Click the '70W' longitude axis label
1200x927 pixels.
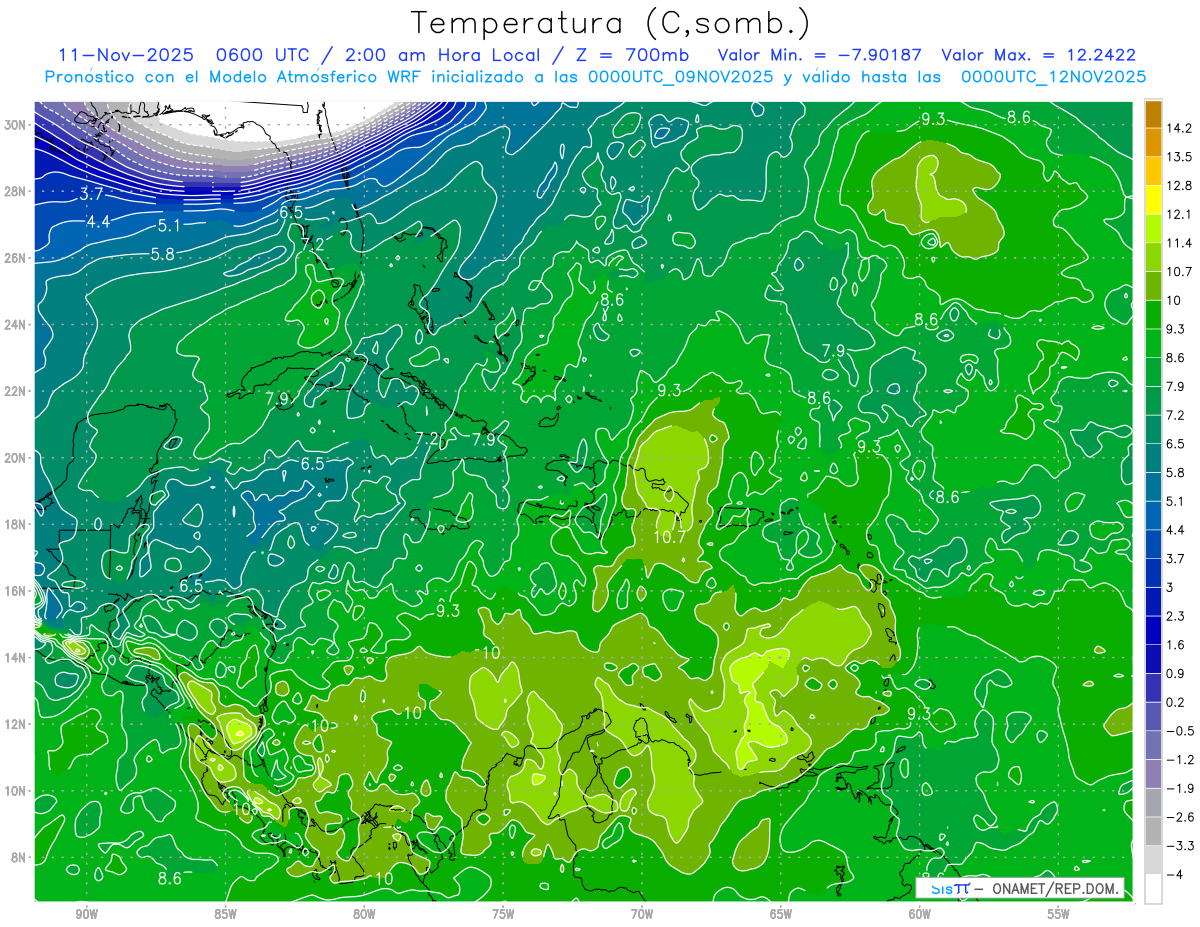(642, 914)
